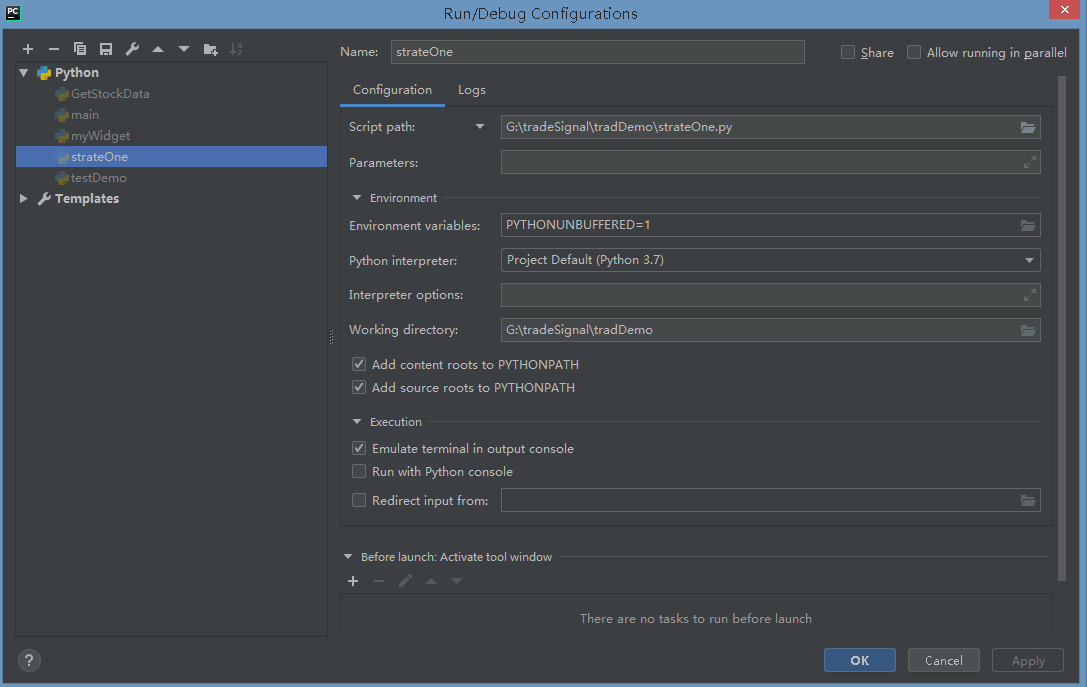
Task: Select the Templates tree item label
Action: click(x=87, y=198)
